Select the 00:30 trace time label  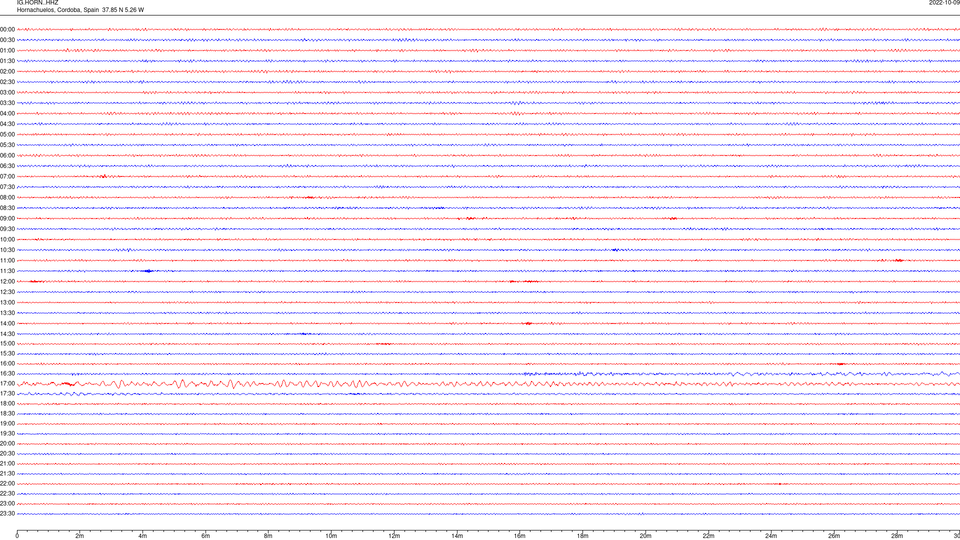click(7, 40)
